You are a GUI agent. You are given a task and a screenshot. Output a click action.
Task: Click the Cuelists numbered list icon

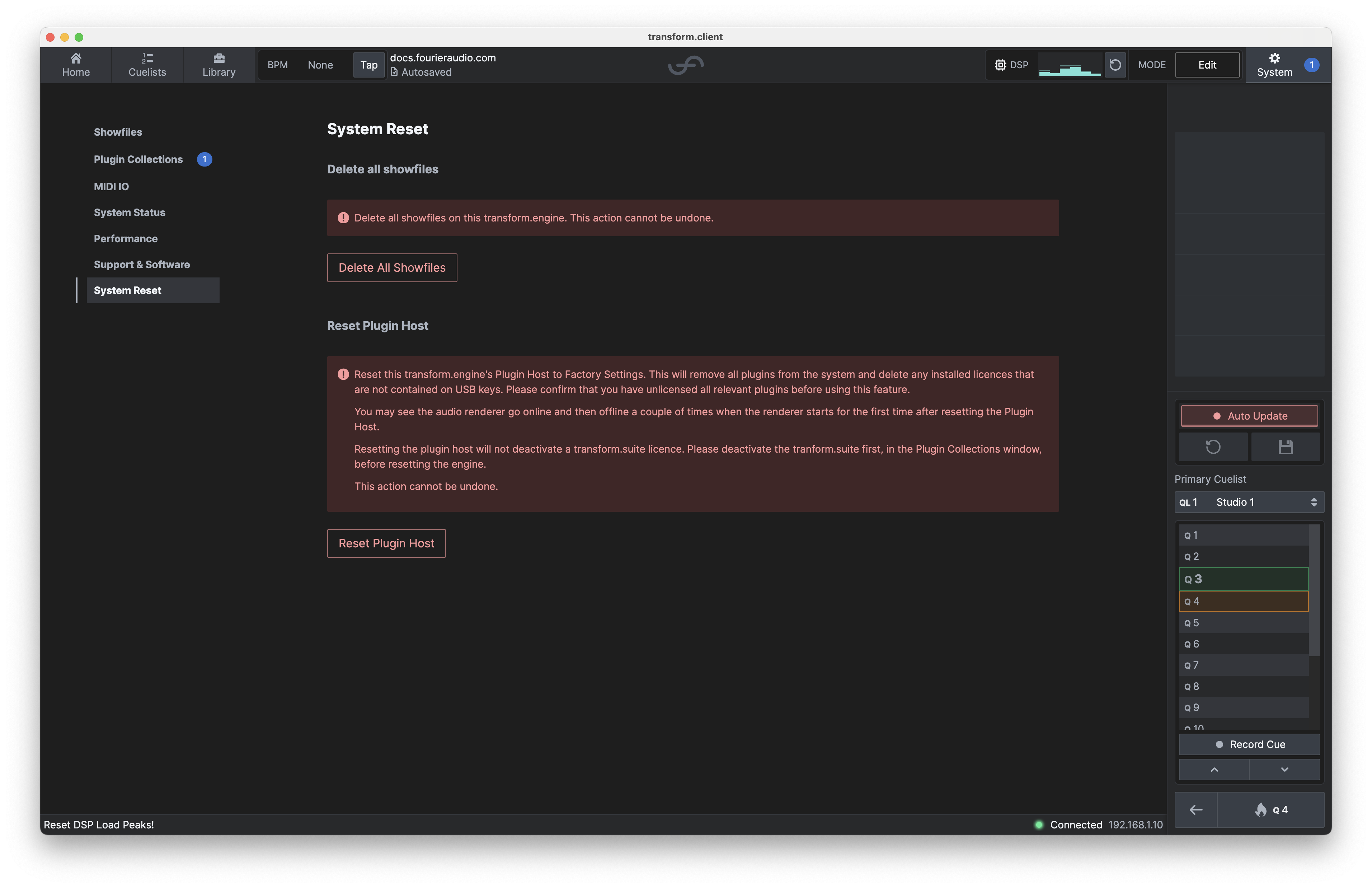(x=147, y=58)
